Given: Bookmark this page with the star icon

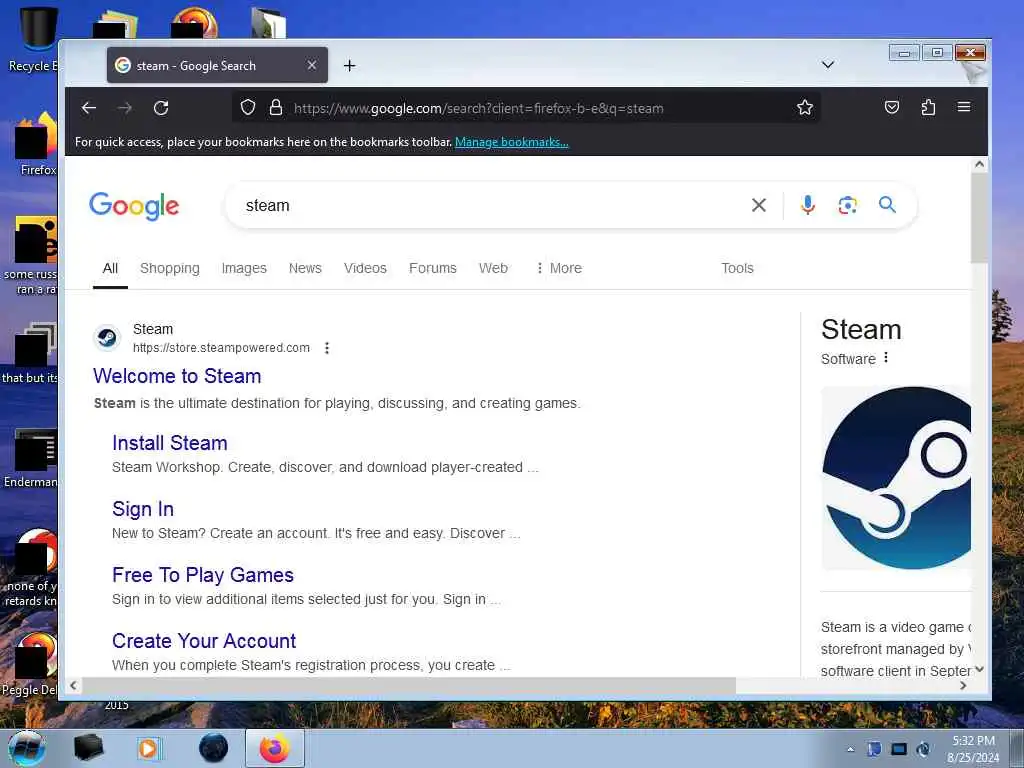Looking at the screenshot, I should click(805, 107).
